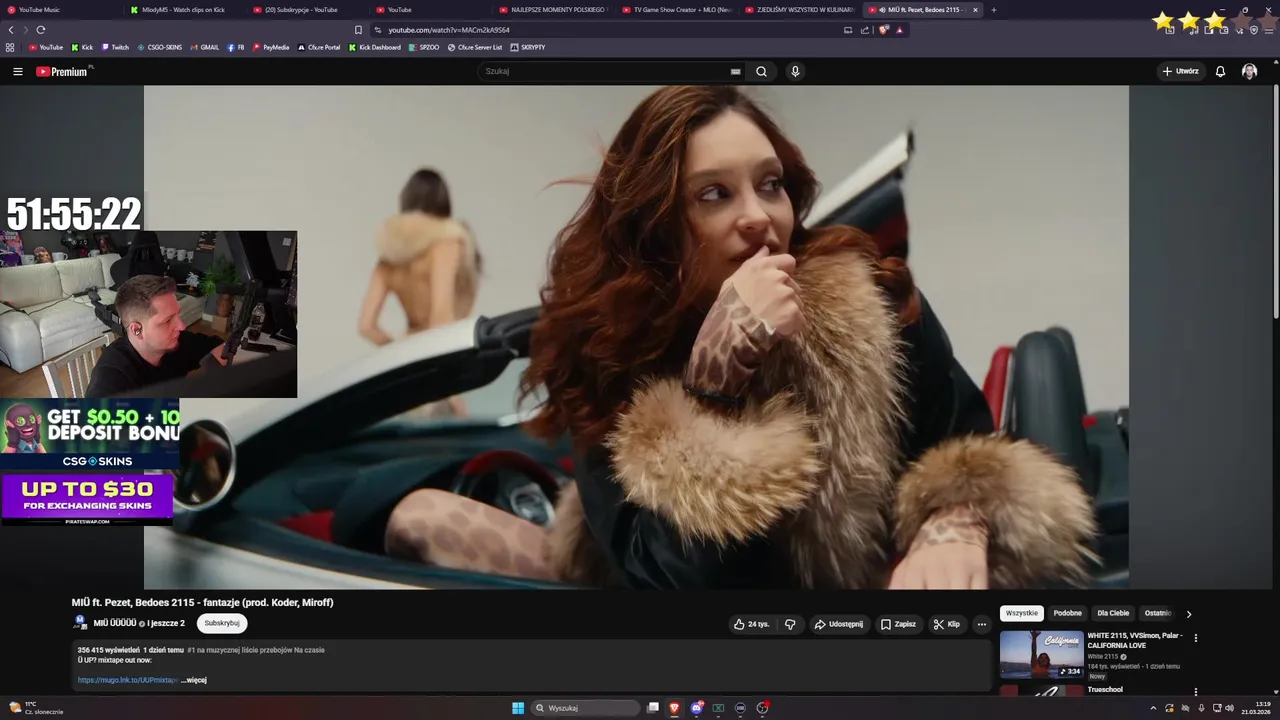Expand description with ...więcej
Viewport: 1280px width, 720px height.
point(194,680)
